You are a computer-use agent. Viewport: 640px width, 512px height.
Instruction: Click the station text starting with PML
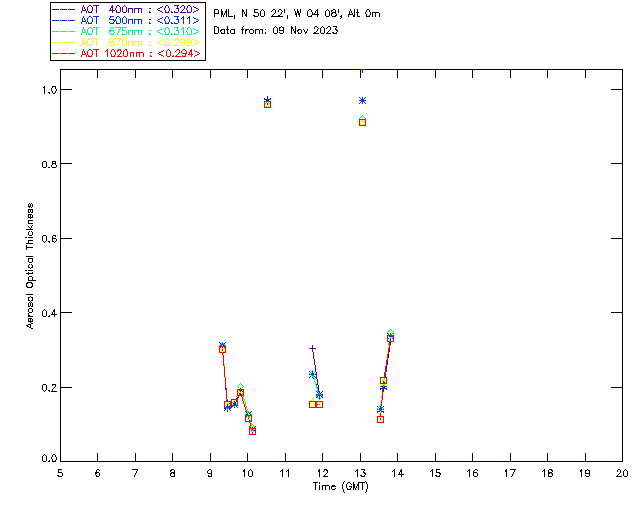click(296, 14)
